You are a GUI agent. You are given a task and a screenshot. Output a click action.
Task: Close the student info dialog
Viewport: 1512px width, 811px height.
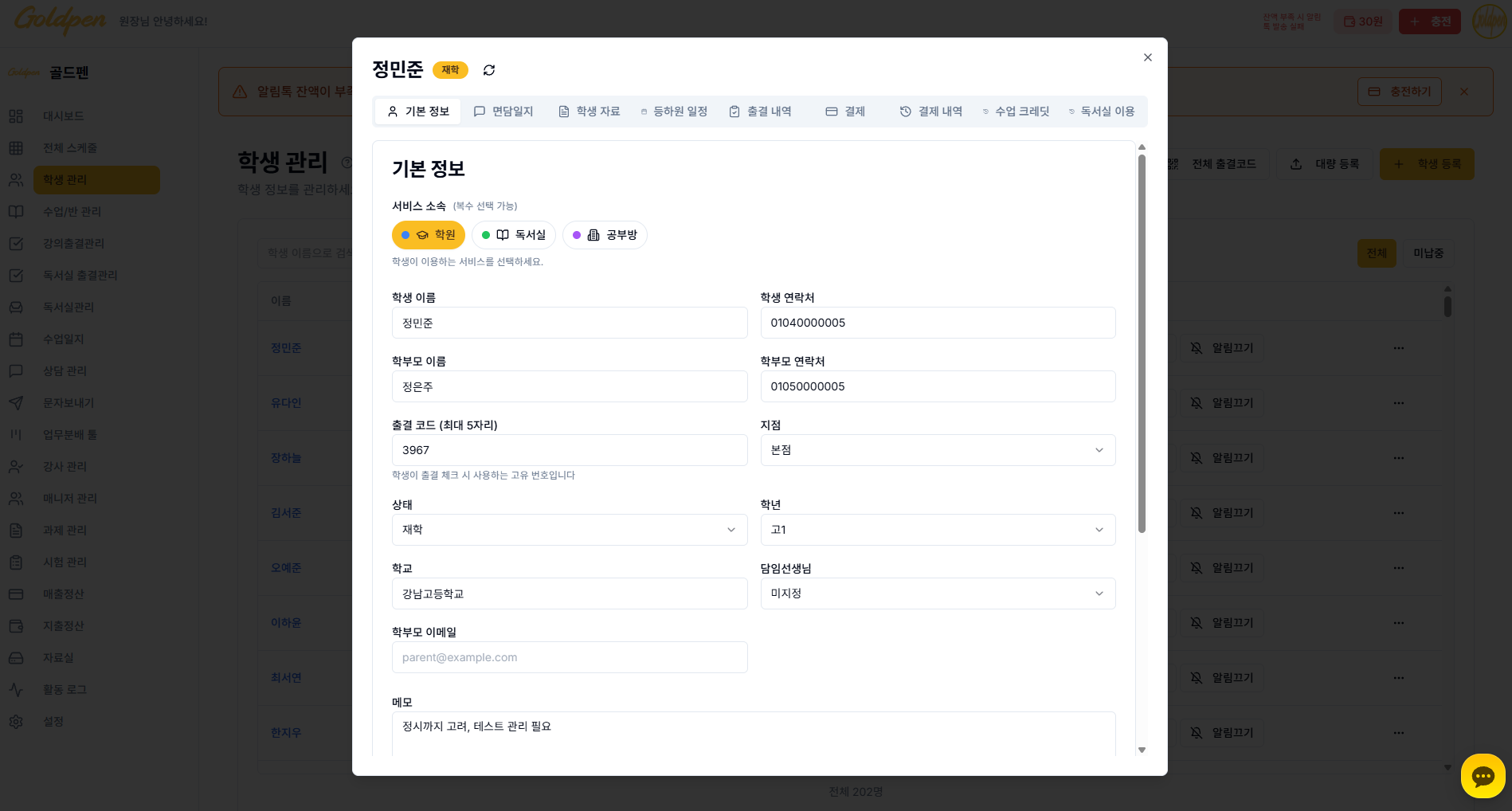[x=1148, y=57]
